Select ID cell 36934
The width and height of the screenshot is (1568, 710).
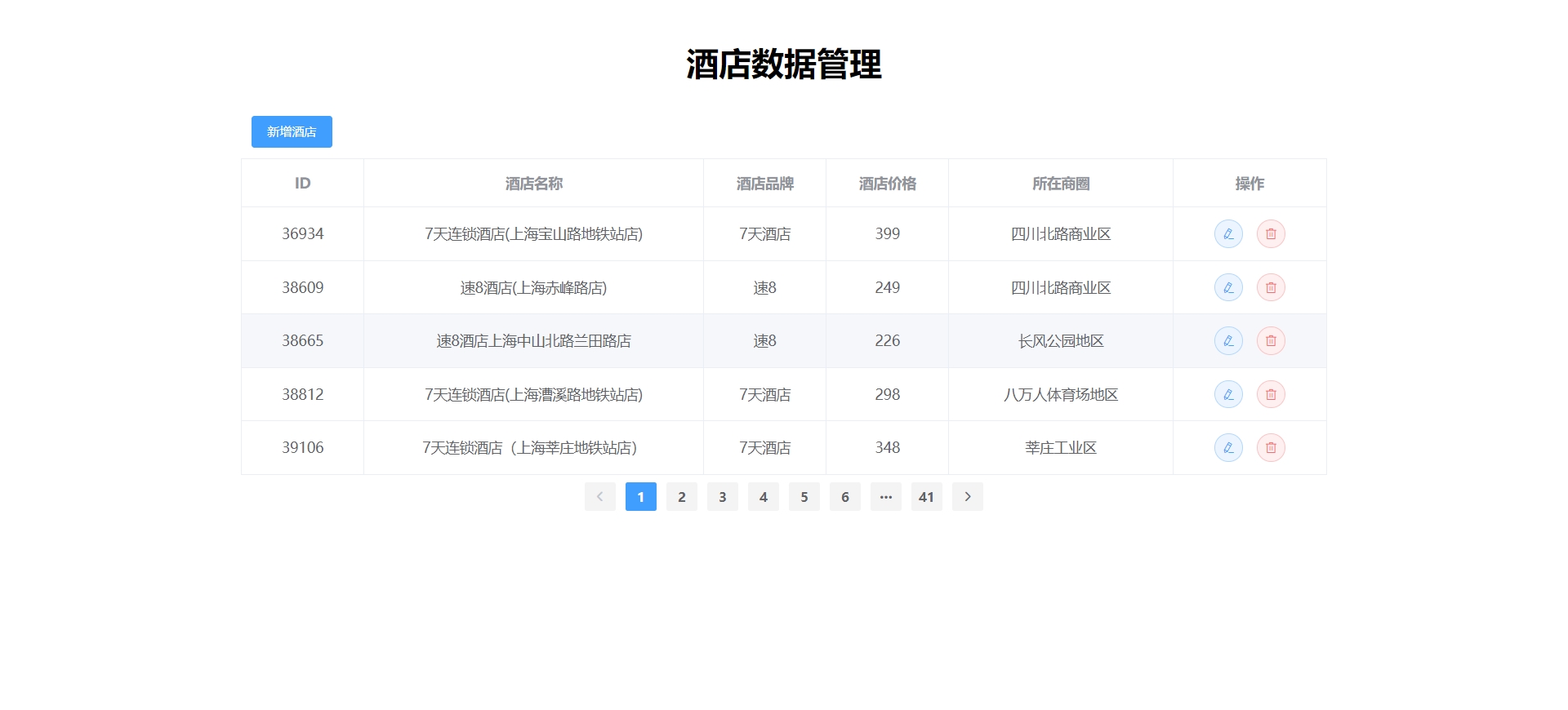coord(303,234)
